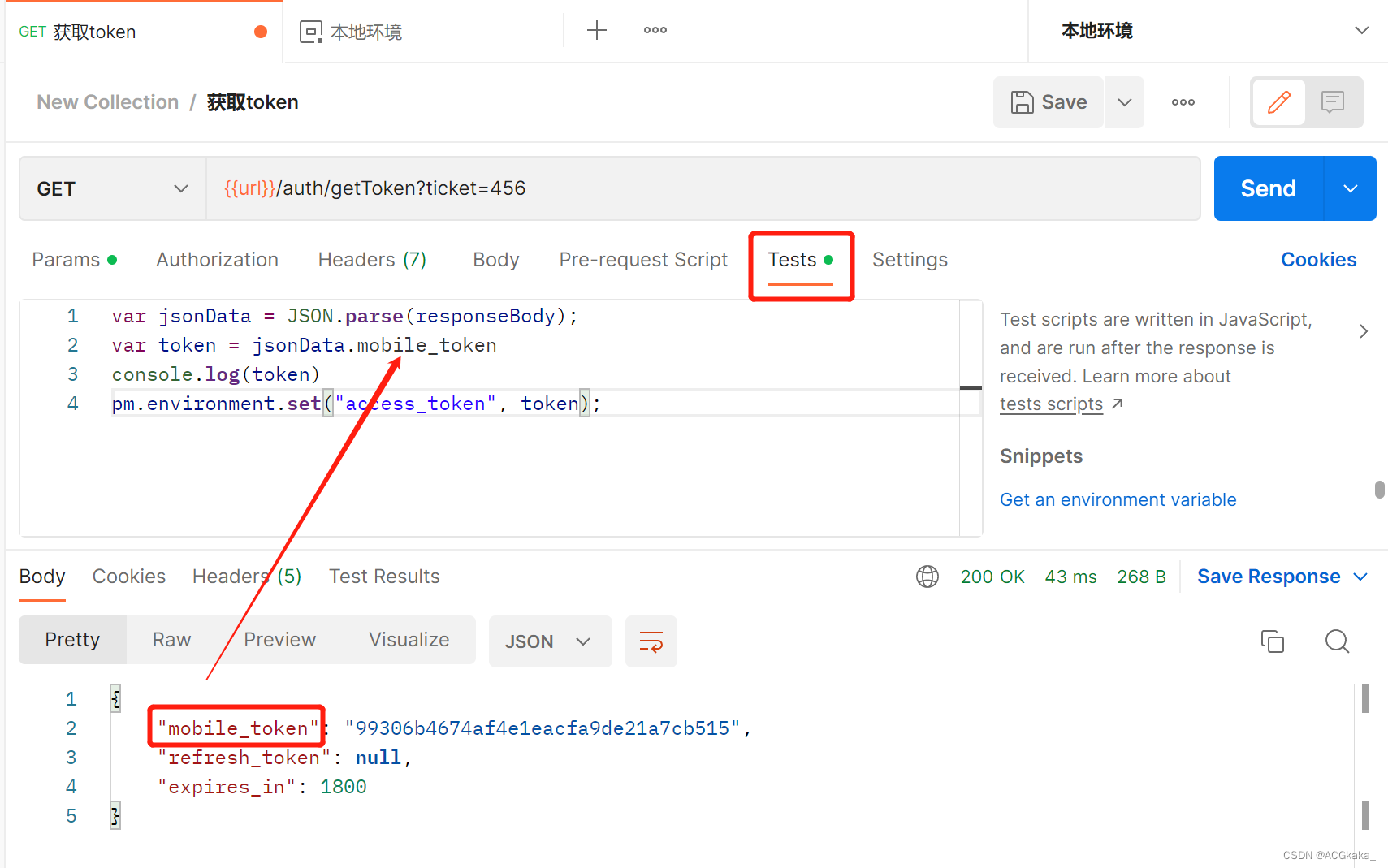1388x868 pixels.
Task: Switch response view to Visualize
Action: 409,640
